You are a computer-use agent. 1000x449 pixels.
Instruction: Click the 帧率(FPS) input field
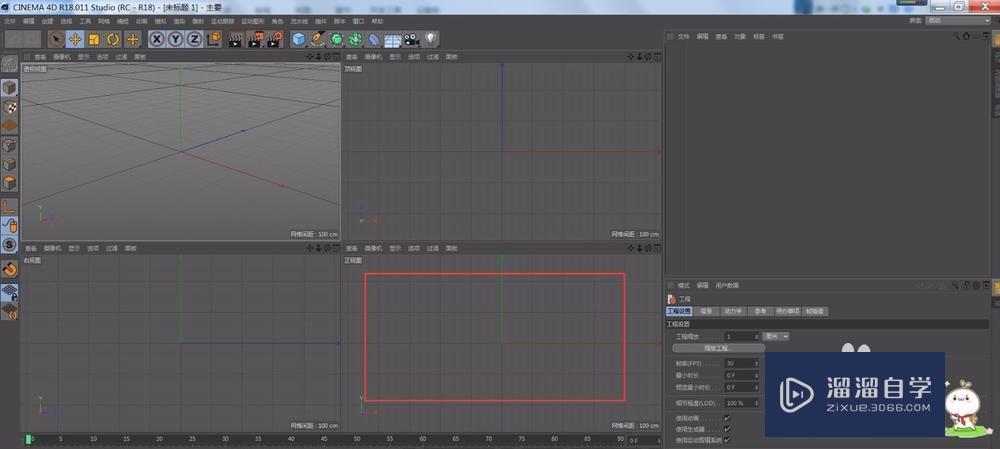(x=739, y=363)
